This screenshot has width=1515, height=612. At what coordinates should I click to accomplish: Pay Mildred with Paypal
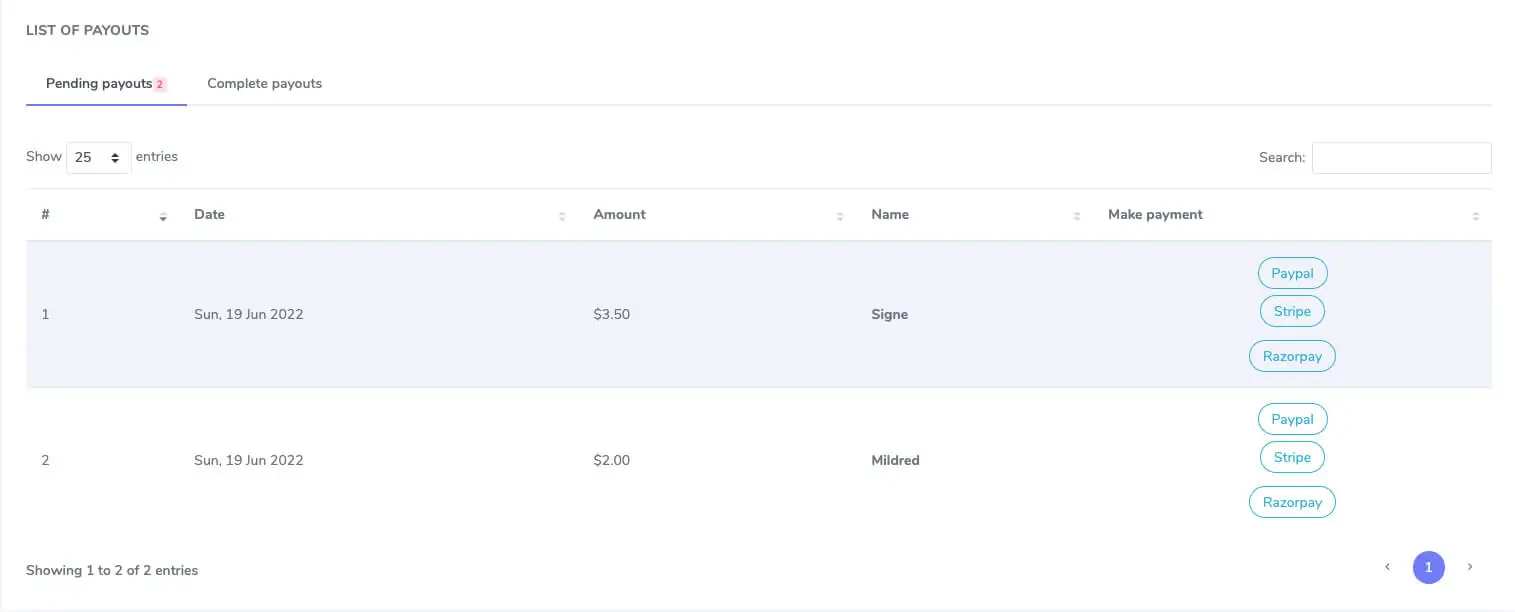point(1292,419)
